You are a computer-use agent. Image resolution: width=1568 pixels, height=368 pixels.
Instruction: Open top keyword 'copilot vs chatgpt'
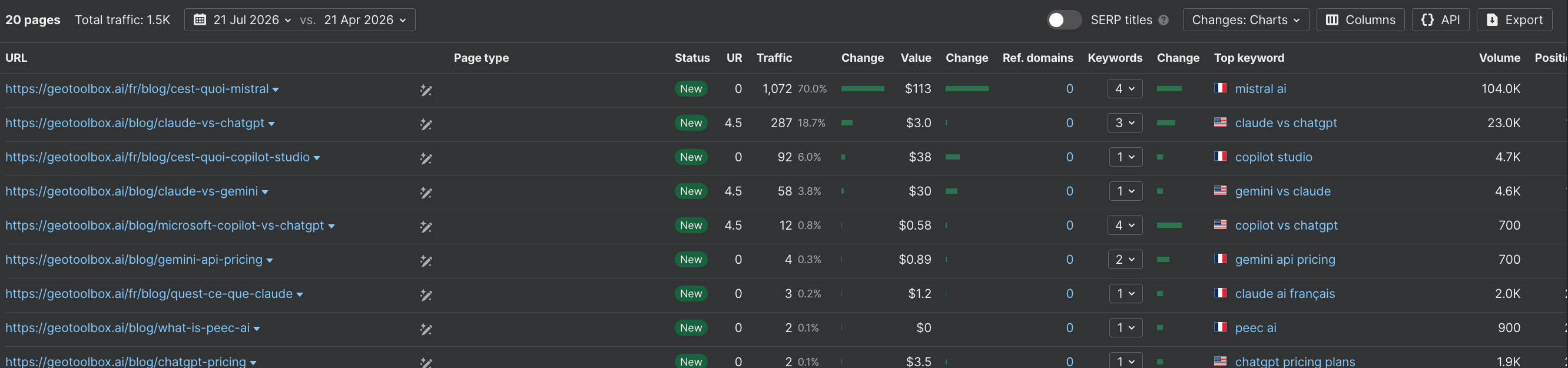1286,225
